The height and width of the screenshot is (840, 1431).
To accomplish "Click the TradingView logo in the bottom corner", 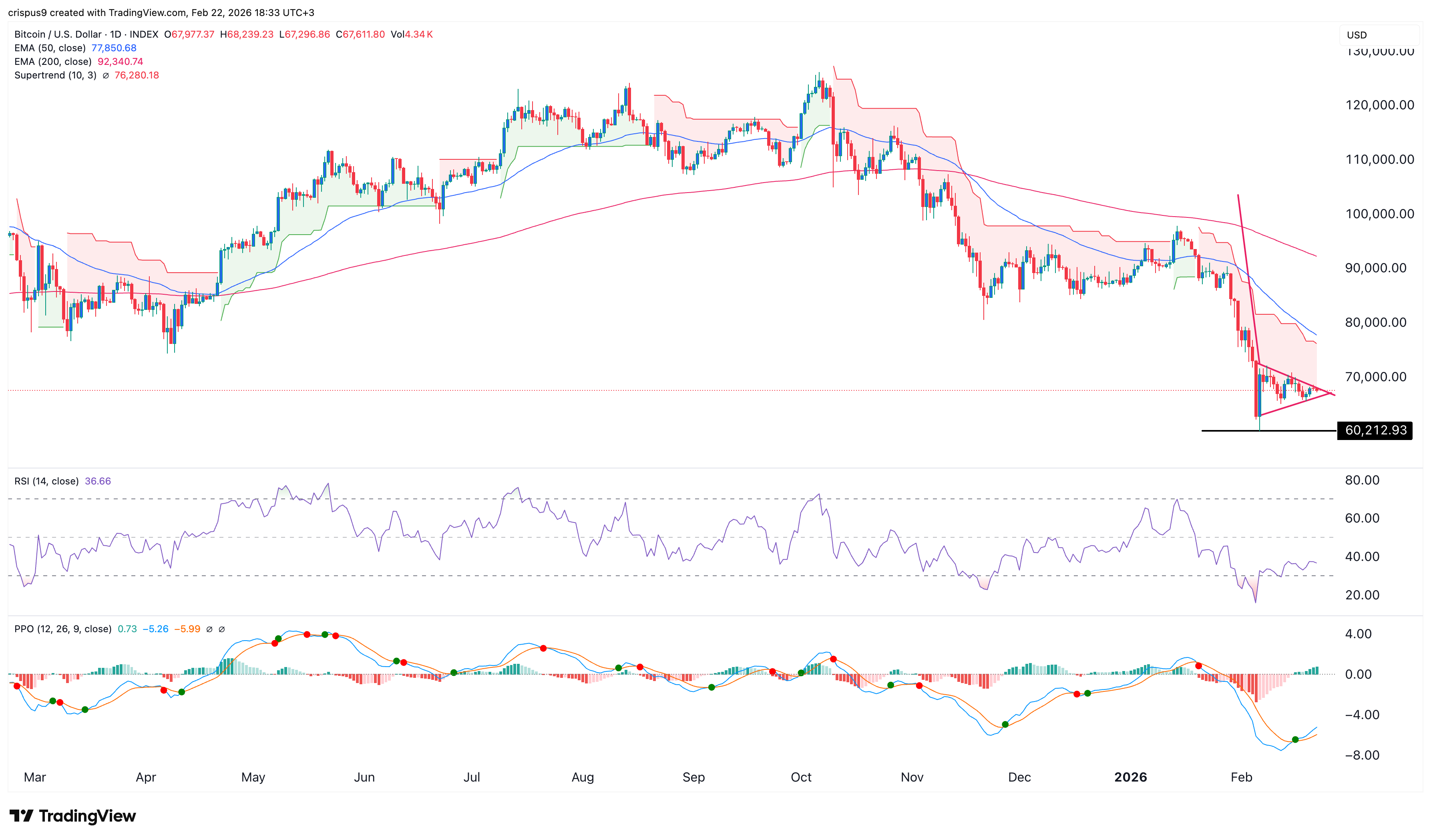I will [x=74, y=816].
